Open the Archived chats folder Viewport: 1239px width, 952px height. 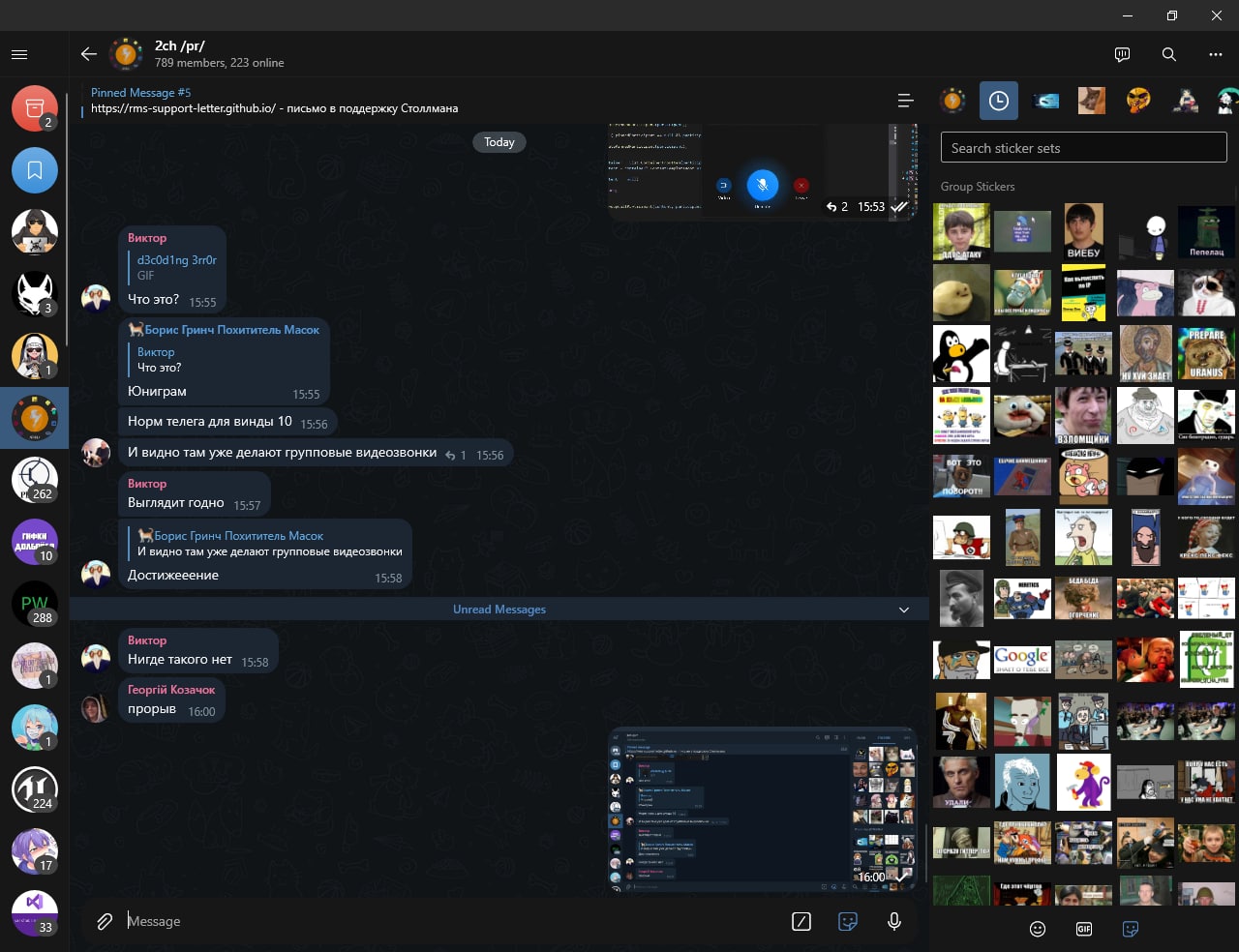[x=35, y=108]
